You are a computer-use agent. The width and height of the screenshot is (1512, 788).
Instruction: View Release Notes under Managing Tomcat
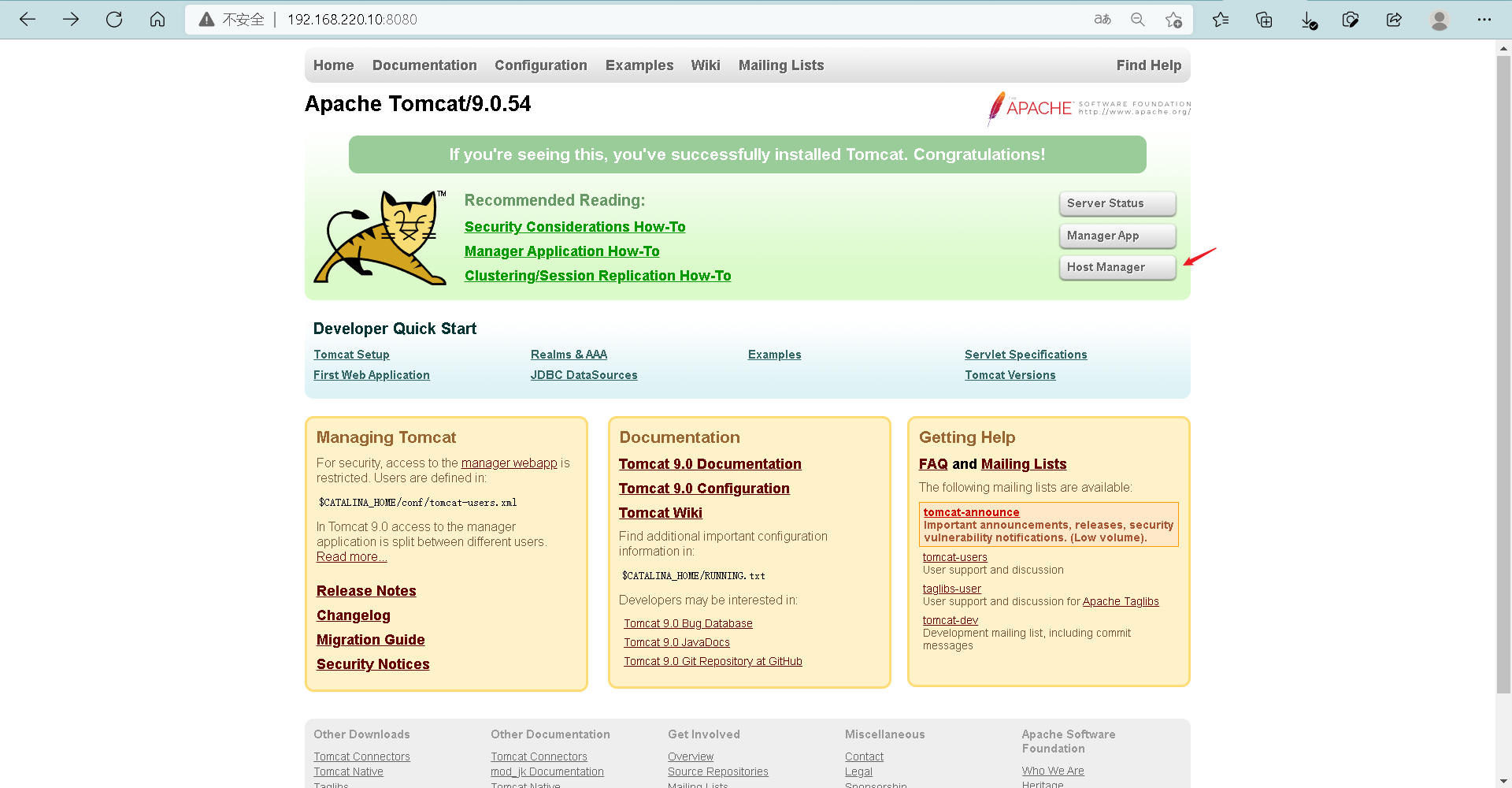point(366,590)
